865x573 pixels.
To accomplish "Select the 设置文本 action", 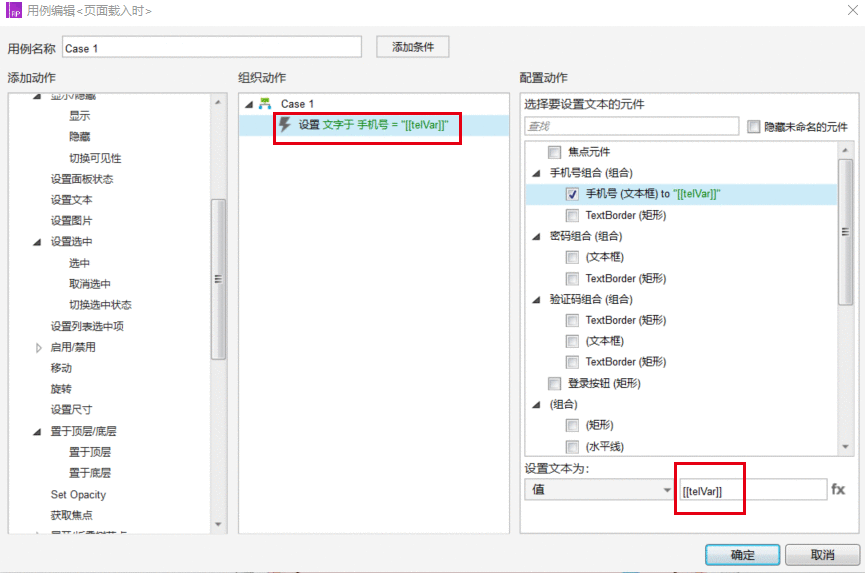I will [71, 200].
